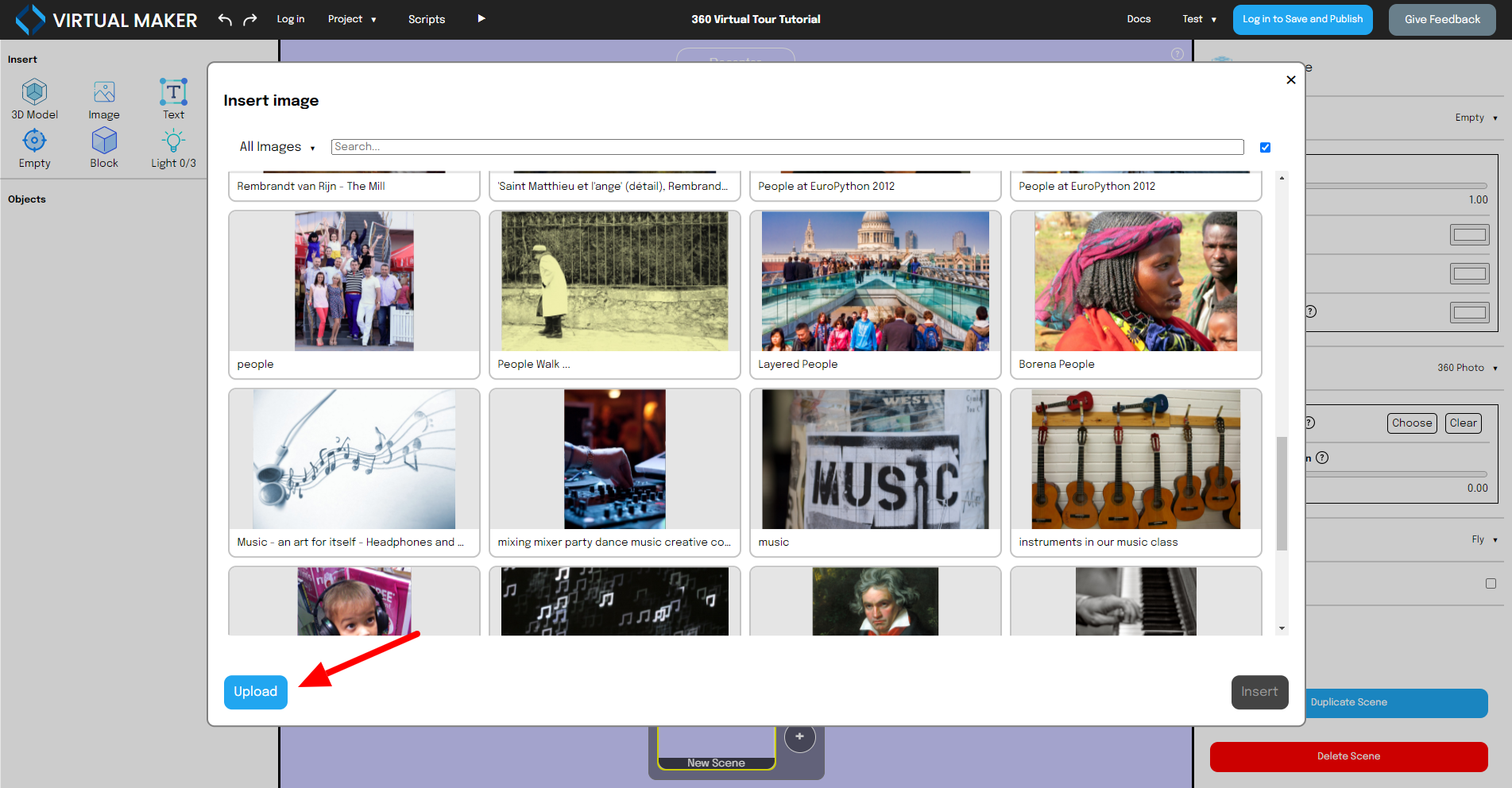Select the Light insert tool
This screenshot has height=788, width=1512.
click(x=172, y=146)
